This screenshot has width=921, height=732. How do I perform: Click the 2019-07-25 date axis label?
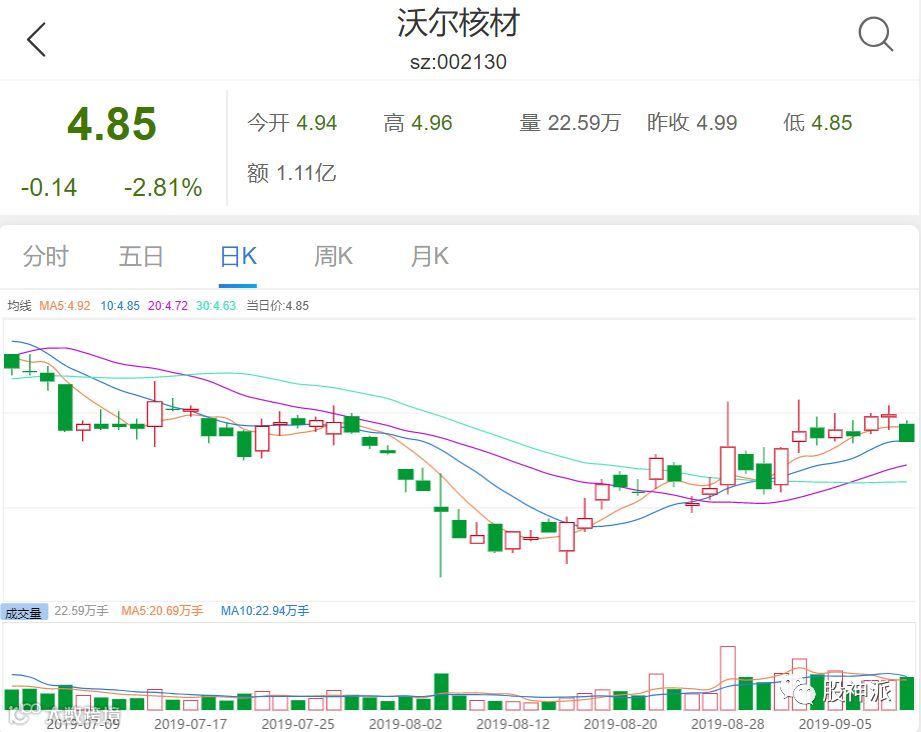[298, 724]
